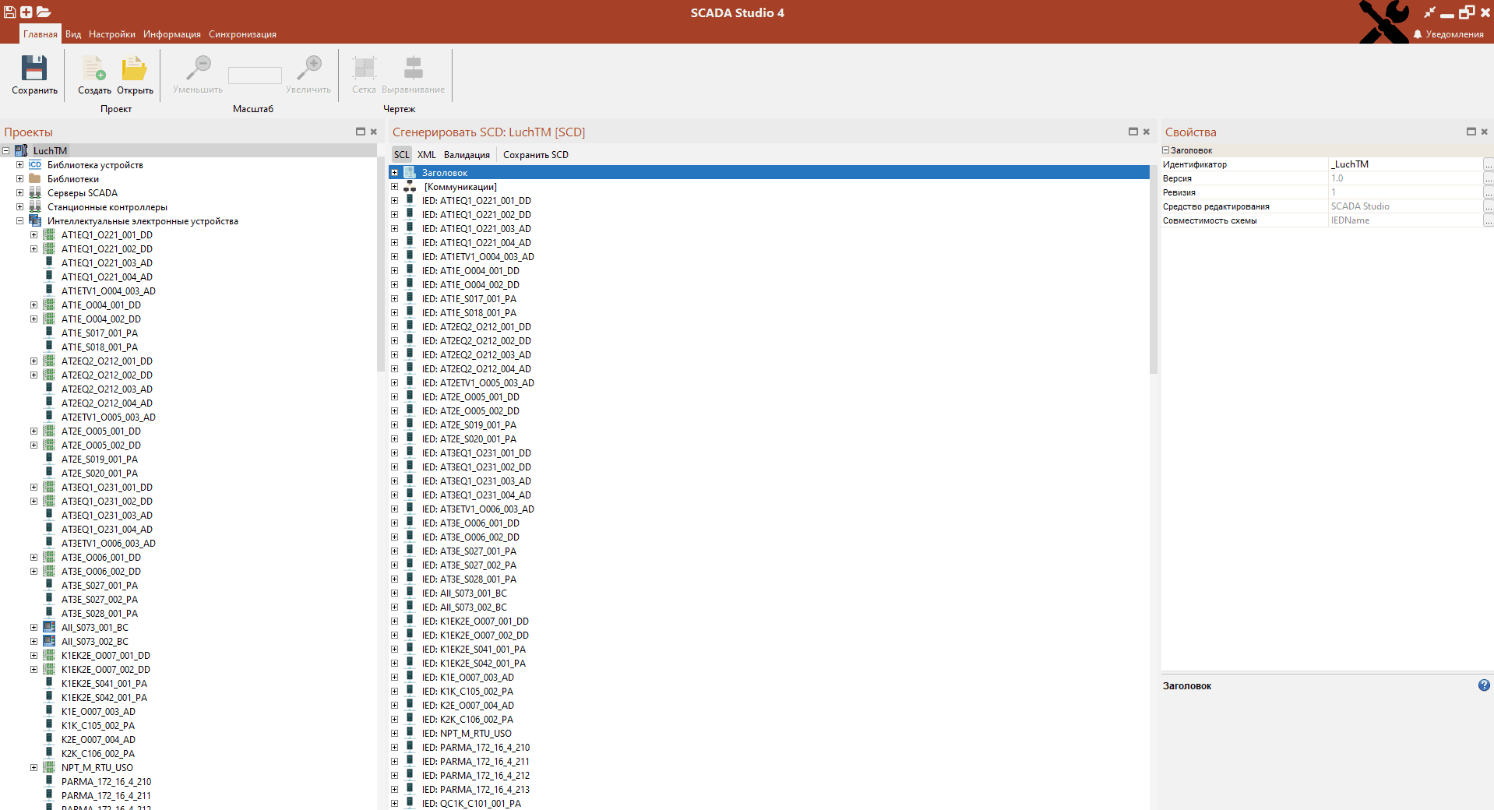Click the quick-access open folder icon in title bar

pyautogui.click(x=43, y=12)
